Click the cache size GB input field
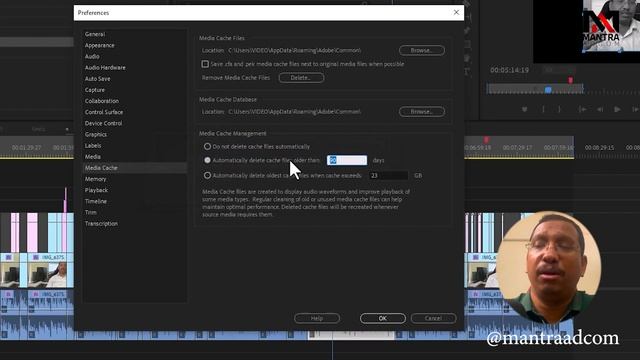The height and width of the screenshot is (360, 640). [x=389, y=176]
